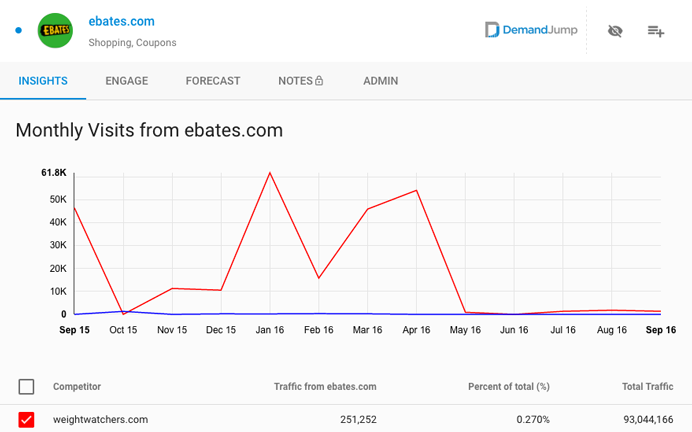Click the red line point at Apr 16

point(416,191)
